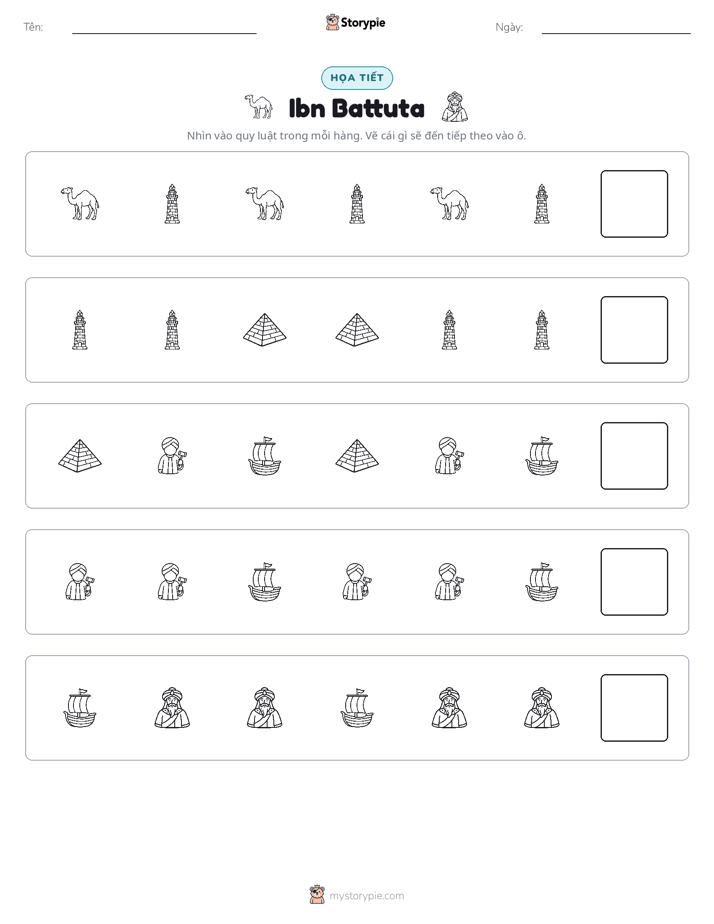Click the first ship in row five
Screen dimensions: 714x924
pyautogui.click(x=80, y=708)
